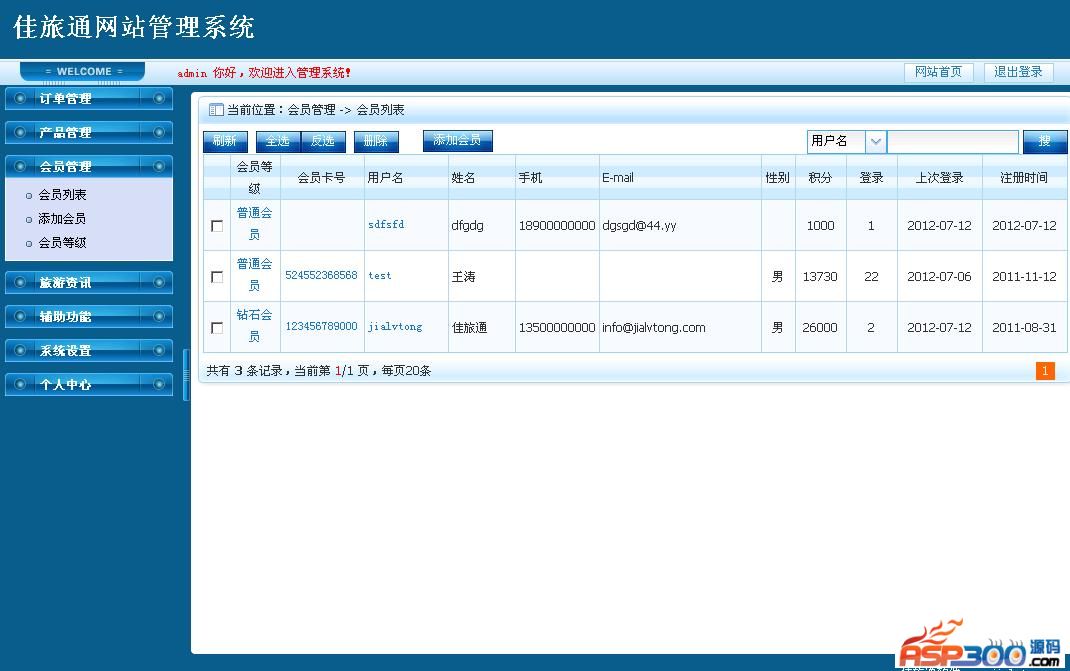Click left circle icon on 产品管理 bar
This screenshot has width=1070, height=671.
click(x=20, y=132)
